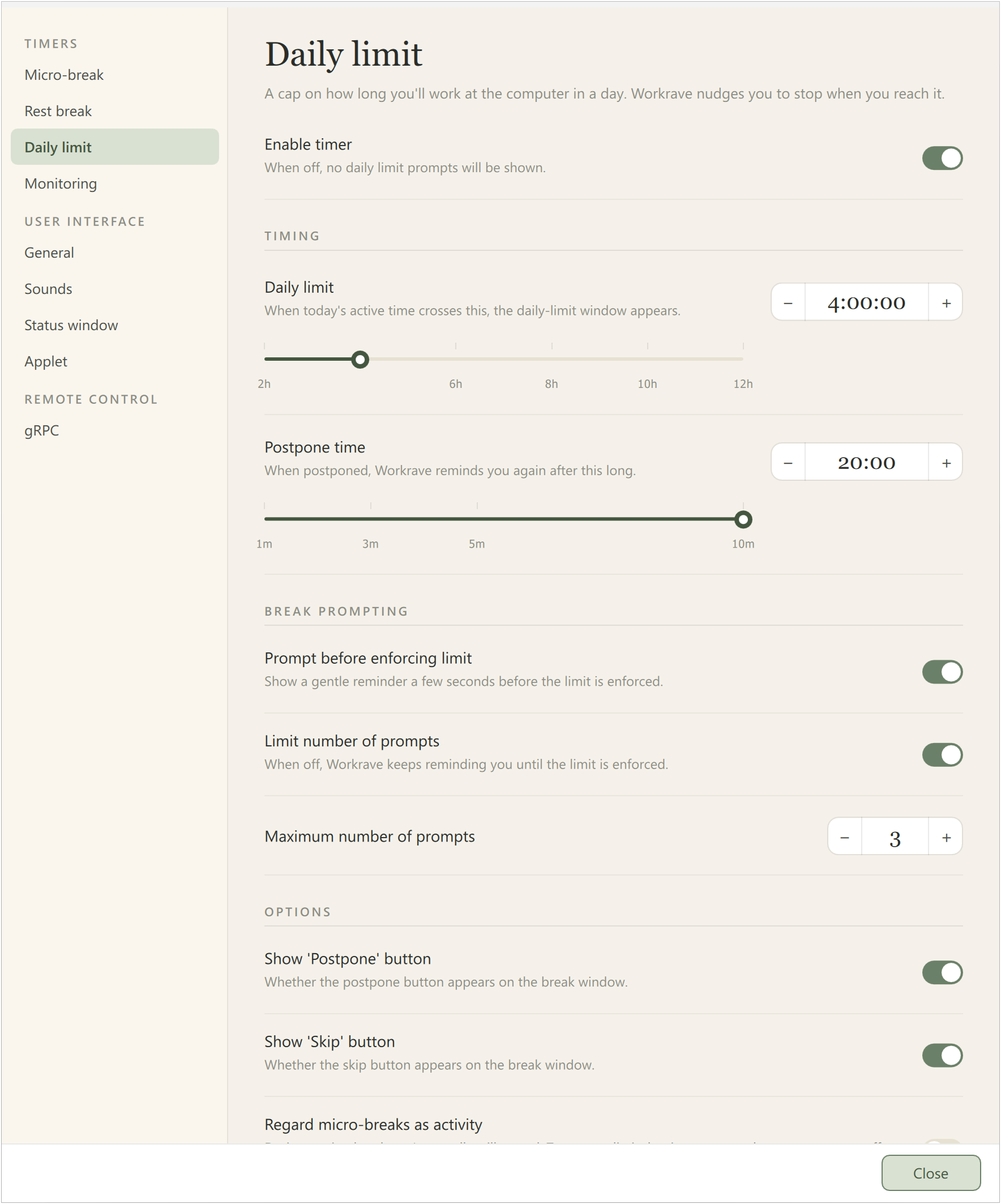Image resolution: width=1001 pixels, height=1204 pixels.
Task: Increase the maximum number of prompts
Action: point(946,837)
